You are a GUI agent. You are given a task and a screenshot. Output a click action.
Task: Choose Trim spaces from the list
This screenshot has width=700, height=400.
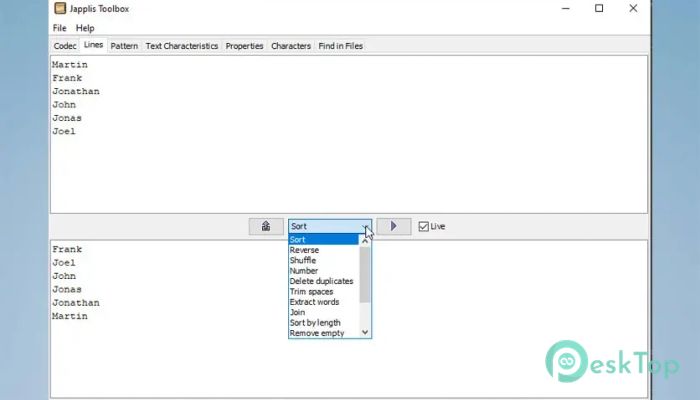point(324,292)
